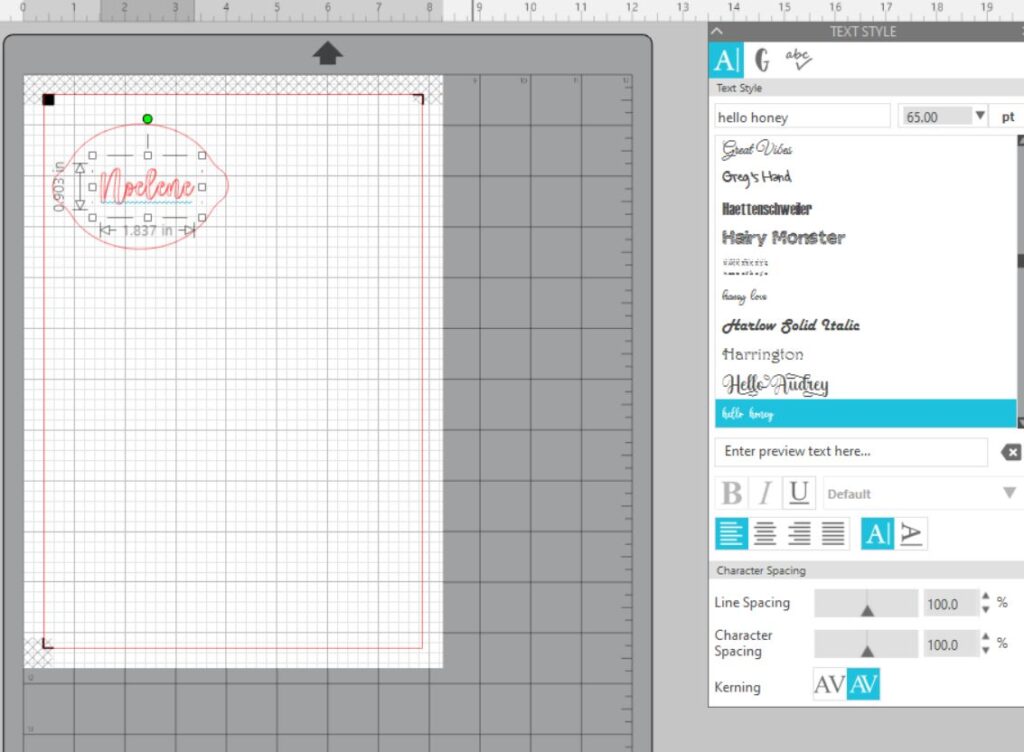1024x752 pixels.
Task: Turn kerning on
Action: [864, 685]
